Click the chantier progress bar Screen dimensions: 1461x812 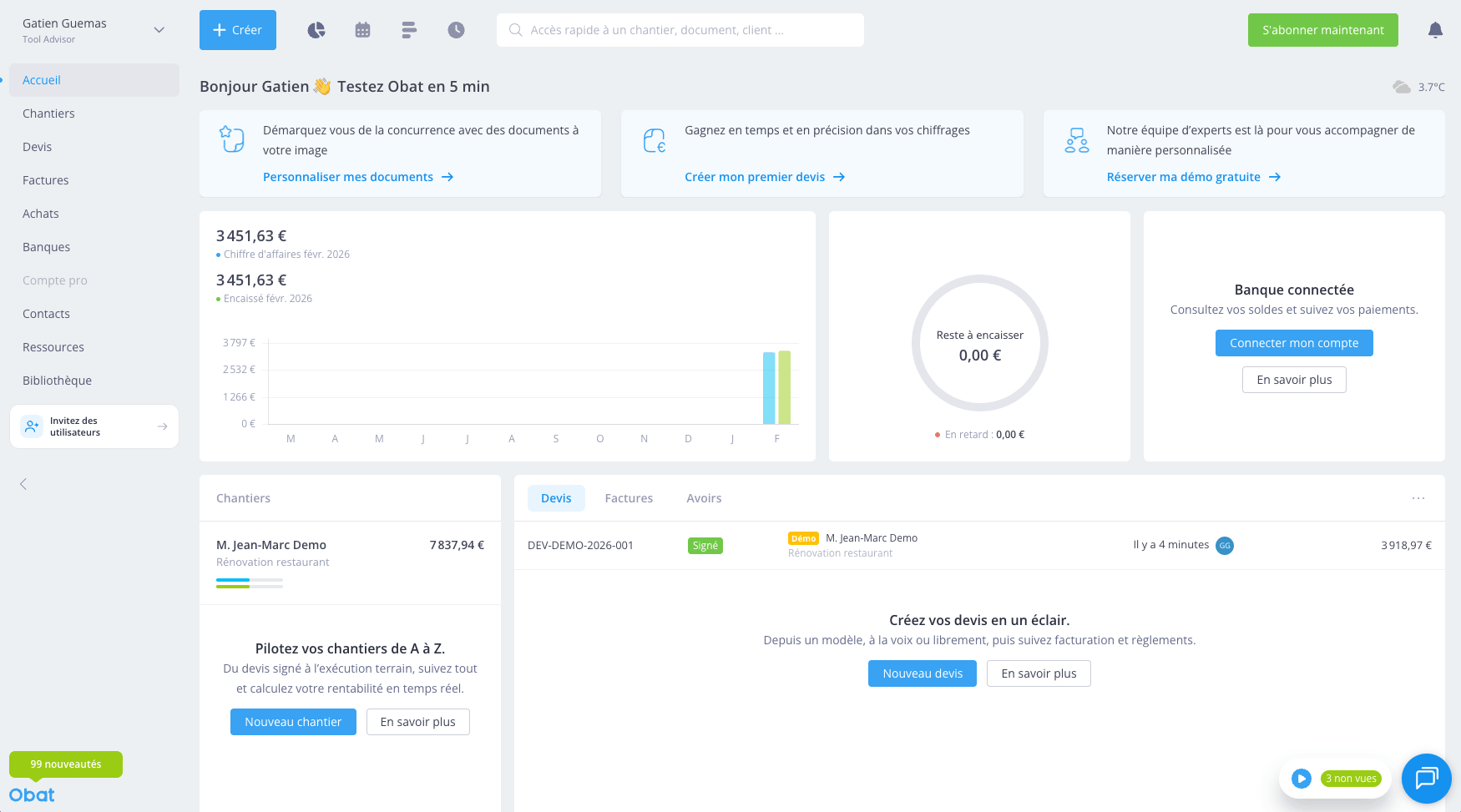click(249, 583)
